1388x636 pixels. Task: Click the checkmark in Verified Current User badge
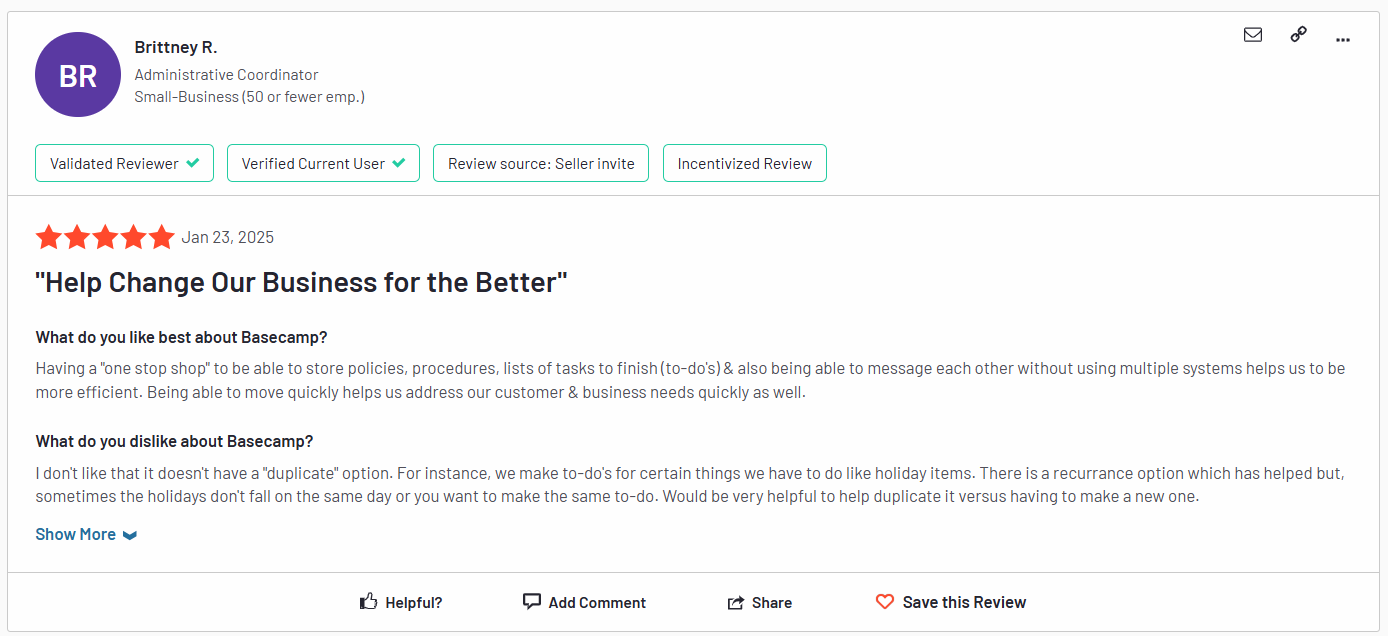point(399,163)
